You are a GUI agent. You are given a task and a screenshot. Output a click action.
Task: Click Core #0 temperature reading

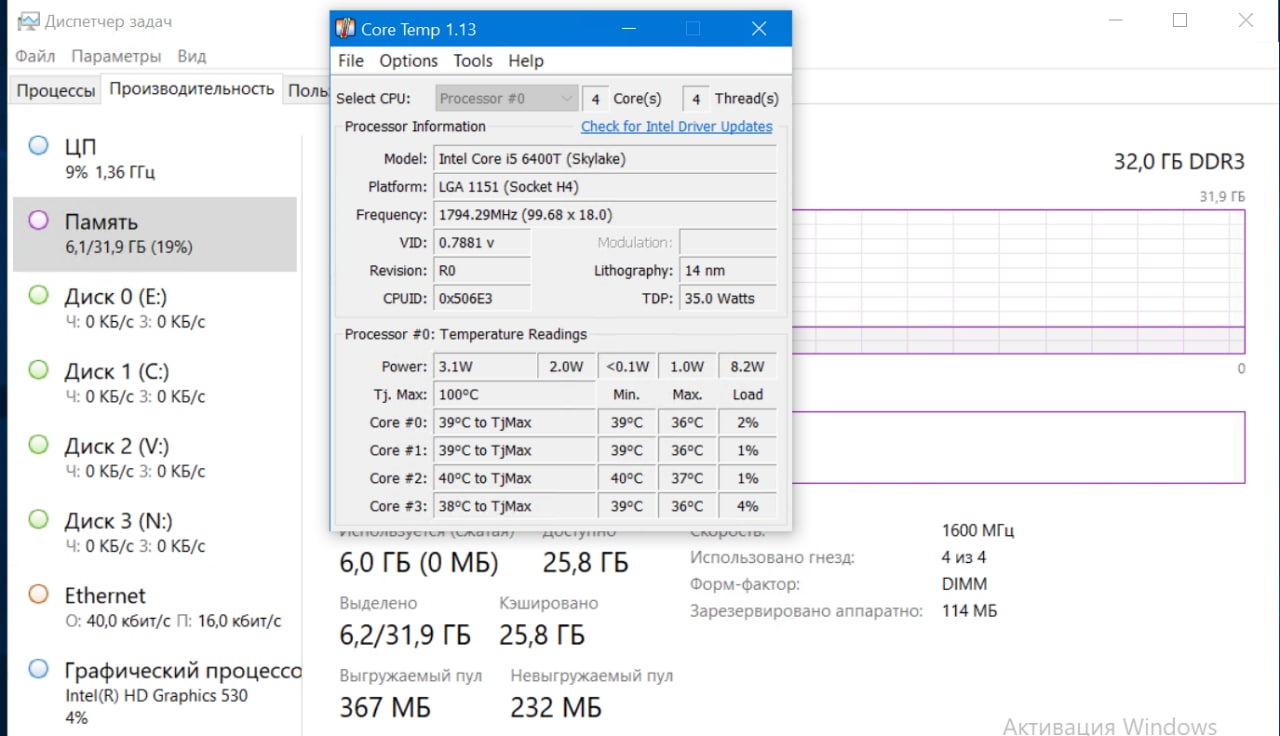(515, 423)
